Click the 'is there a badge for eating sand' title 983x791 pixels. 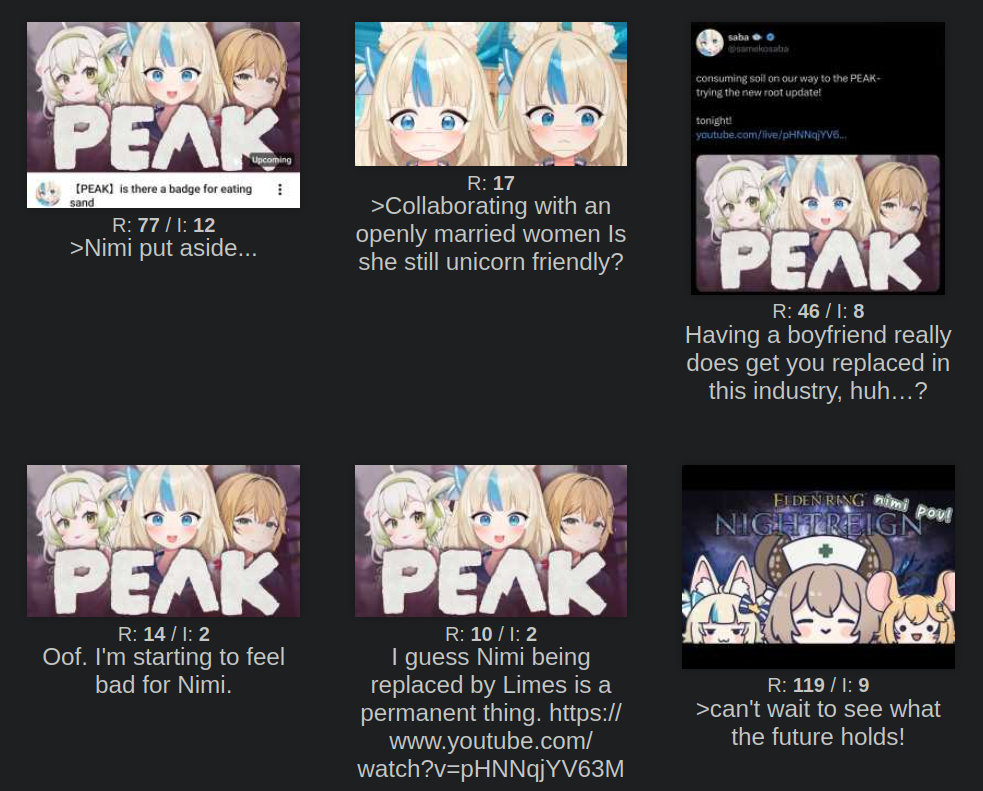tap(163, 195)
